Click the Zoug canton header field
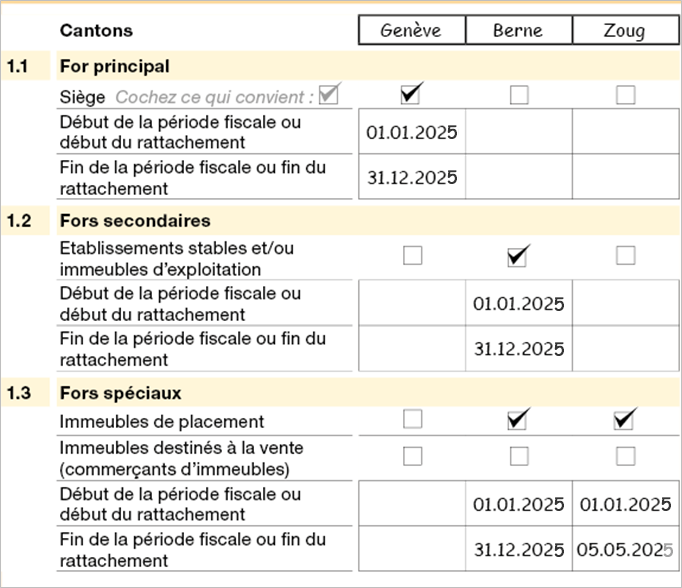The height and width of the screenshot is (588, 682). [x=625, y=30]
